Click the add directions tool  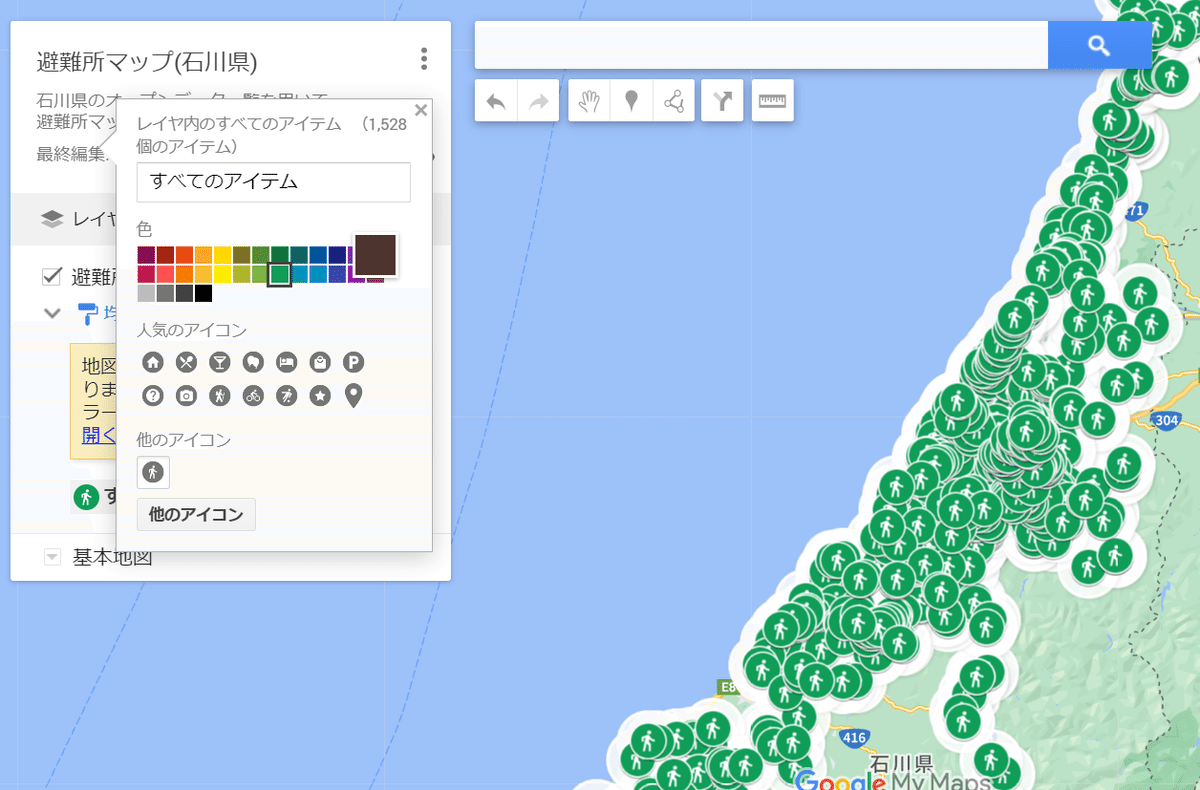(x=722, y=101)
